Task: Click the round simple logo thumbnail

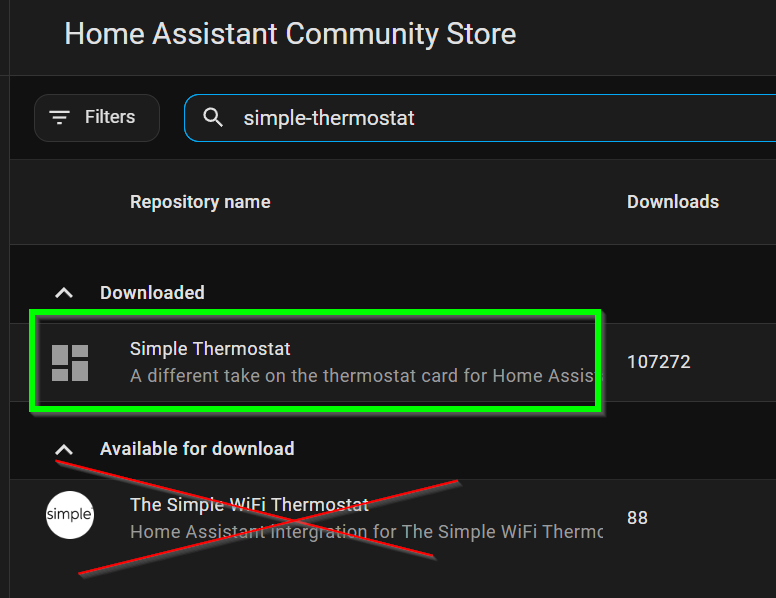Action: click(70, 515)
